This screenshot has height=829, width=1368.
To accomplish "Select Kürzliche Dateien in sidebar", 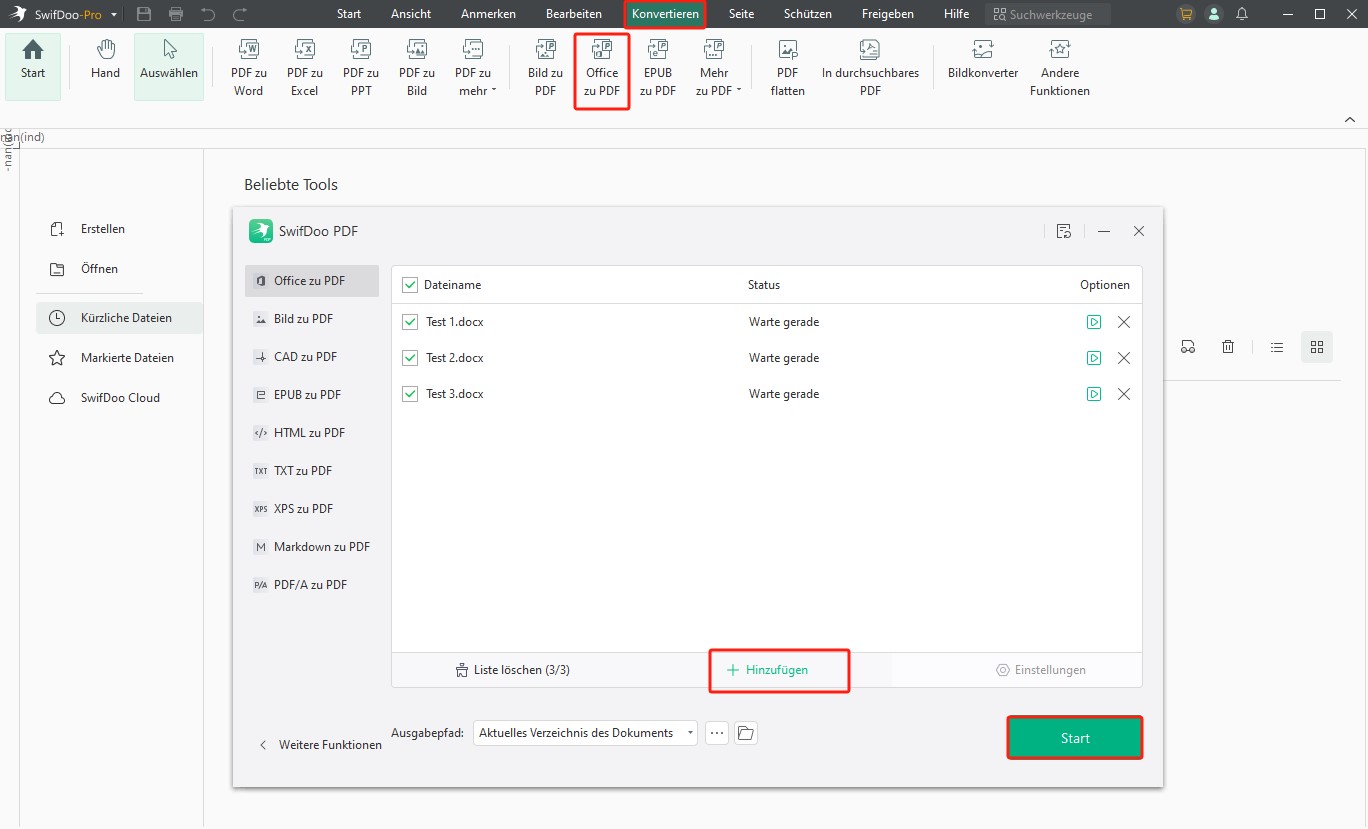I will [x=118, y=318].
